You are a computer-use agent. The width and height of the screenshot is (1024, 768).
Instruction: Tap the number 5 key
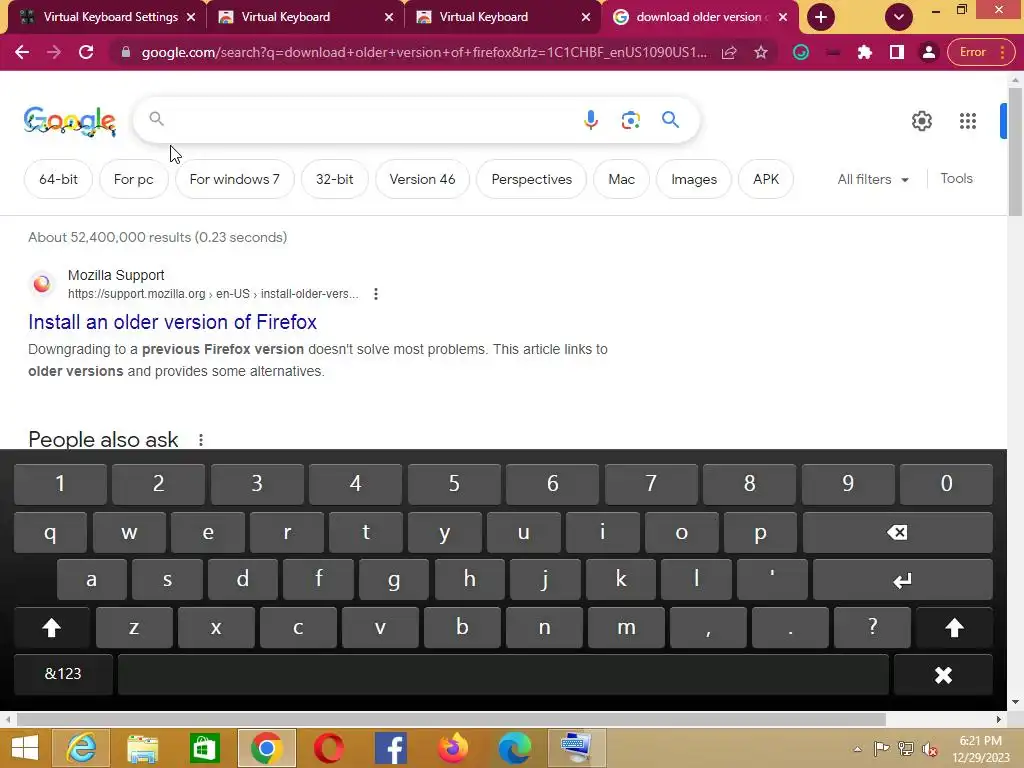click(x=454, y=484)
